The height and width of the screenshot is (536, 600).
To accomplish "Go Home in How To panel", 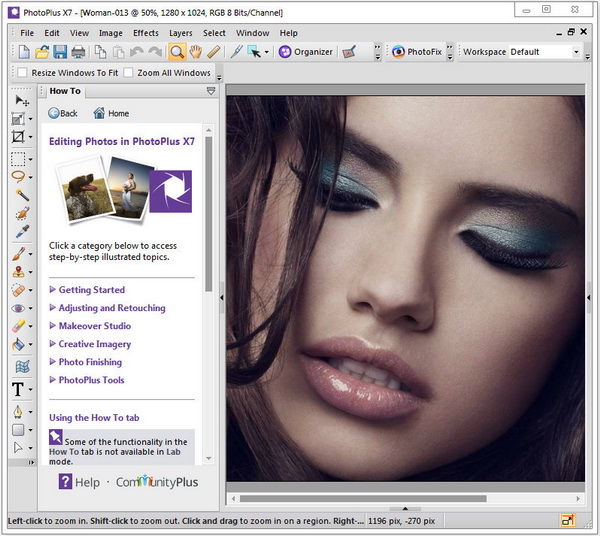I will coord(110,113).
